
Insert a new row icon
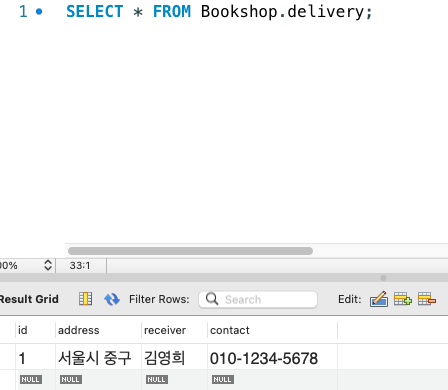tap(403, 299)
